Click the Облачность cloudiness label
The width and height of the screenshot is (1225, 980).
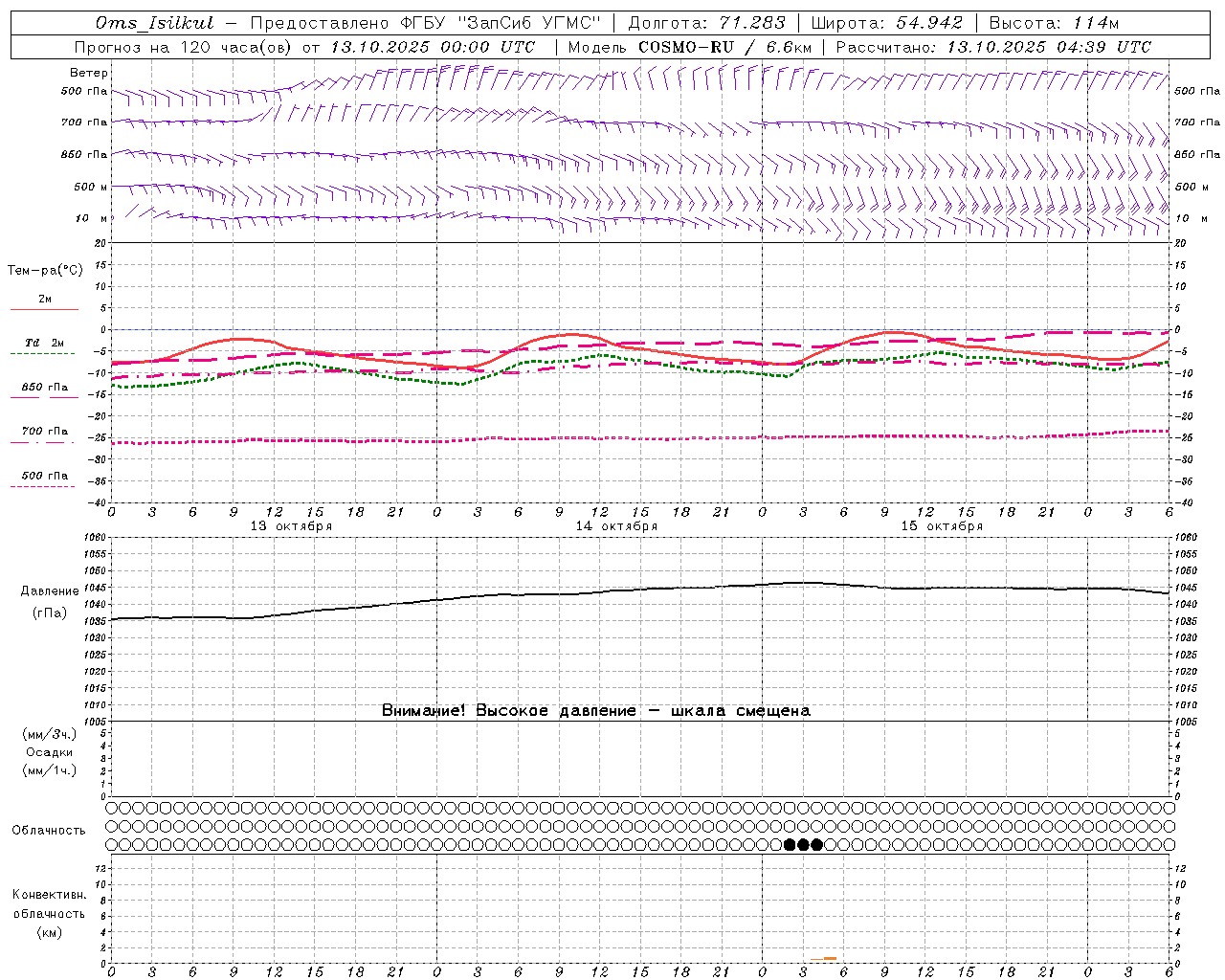click(x=49, y=831)
